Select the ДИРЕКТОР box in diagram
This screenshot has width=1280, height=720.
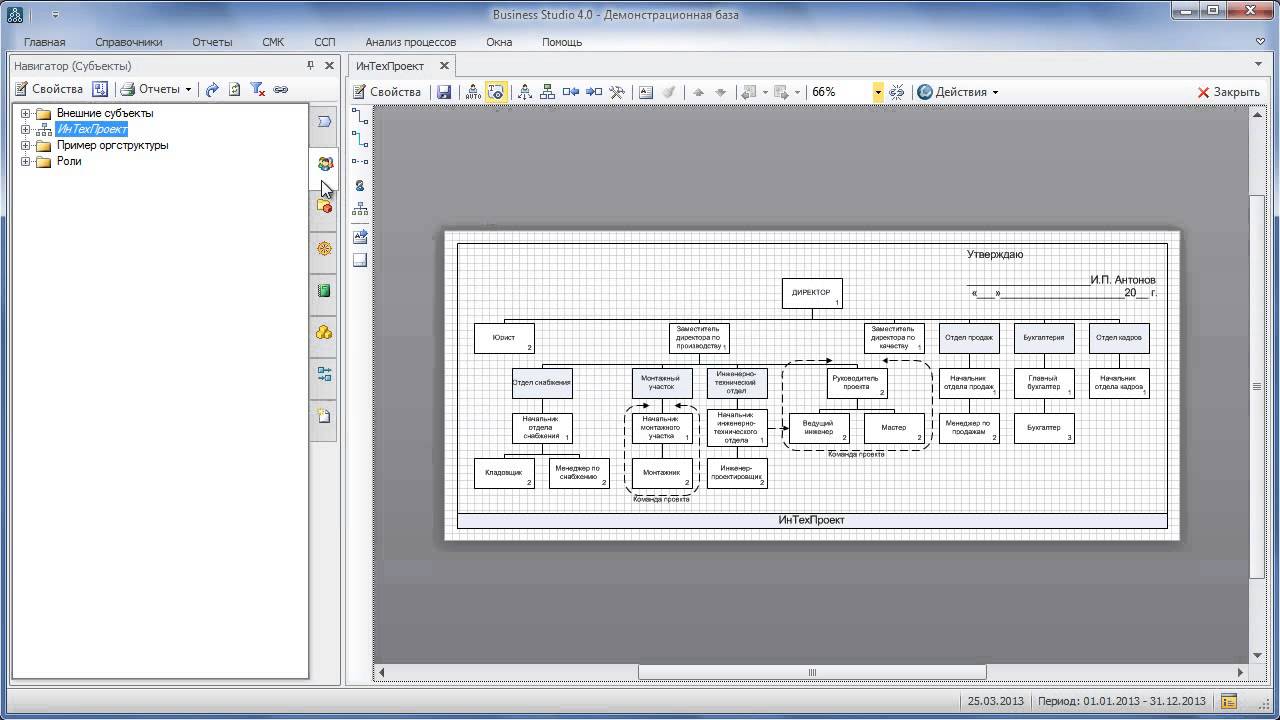tap(812, 293)
